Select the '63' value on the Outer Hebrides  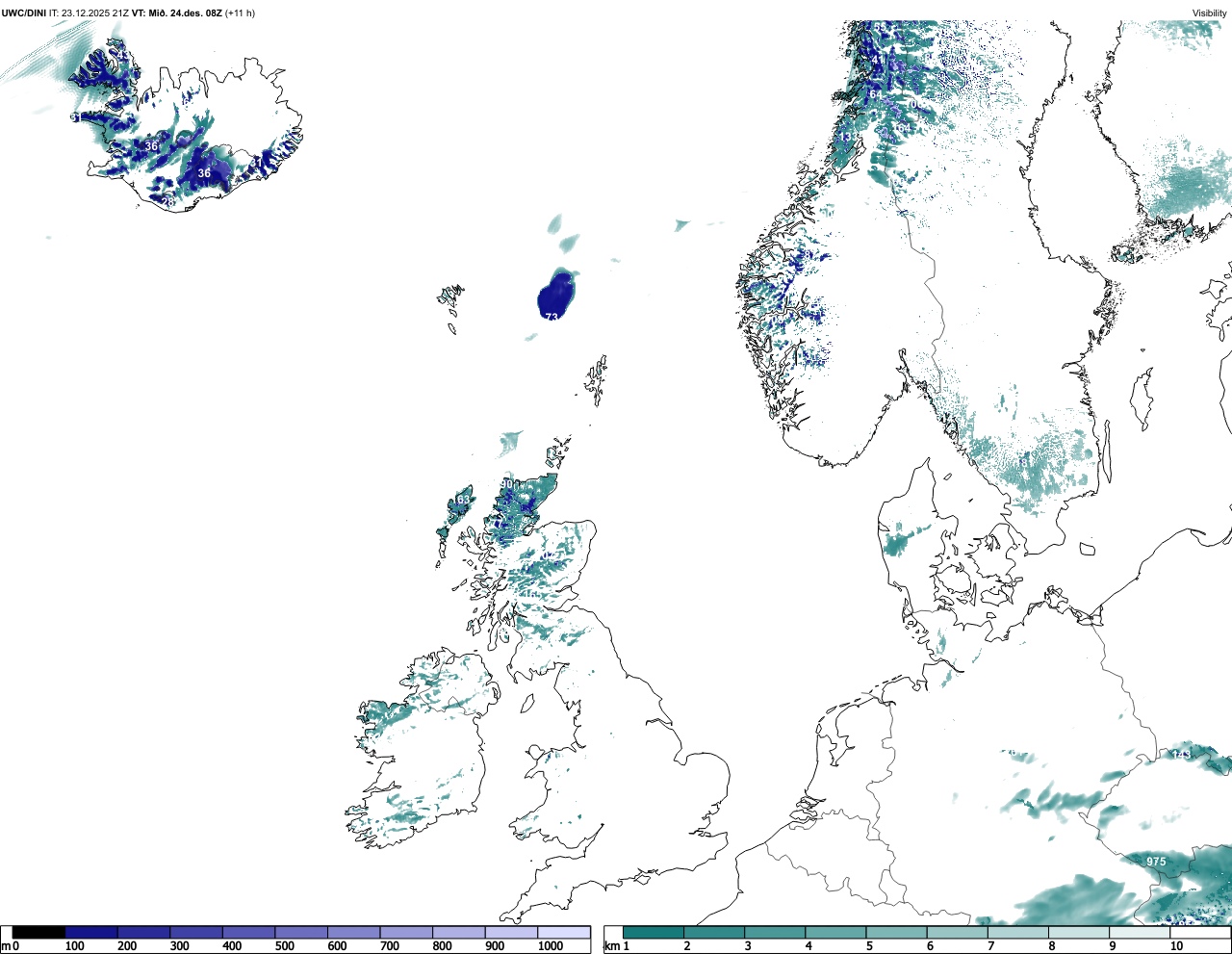tap(464, 500)
